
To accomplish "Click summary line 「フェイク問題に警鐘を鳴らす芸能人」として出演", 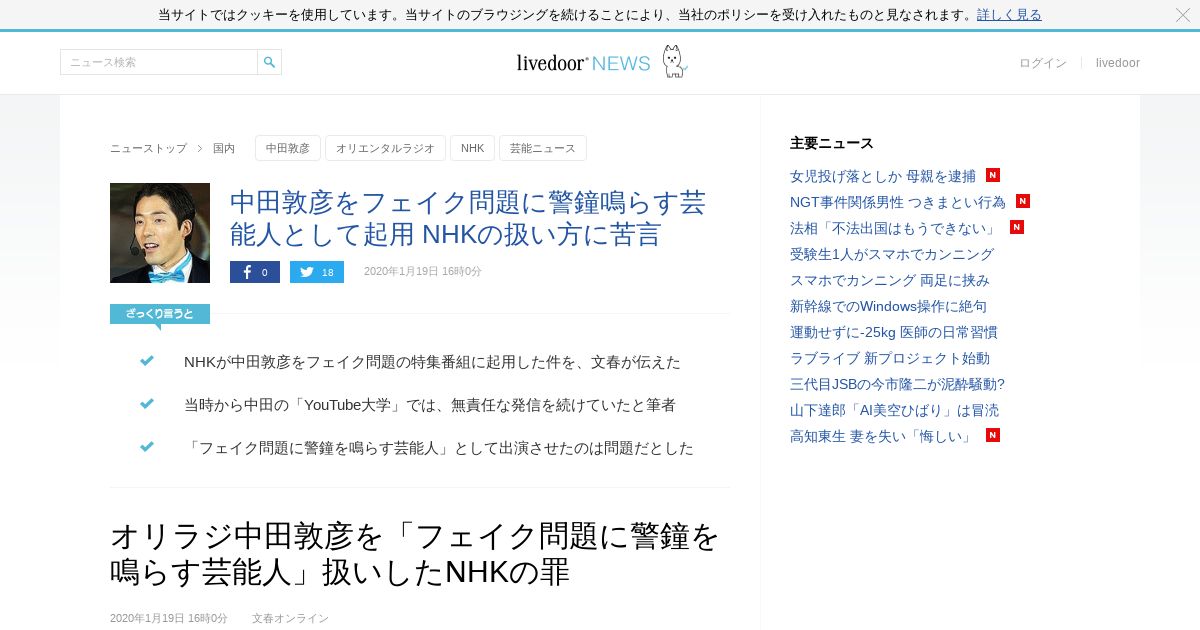I will [439, 448].
